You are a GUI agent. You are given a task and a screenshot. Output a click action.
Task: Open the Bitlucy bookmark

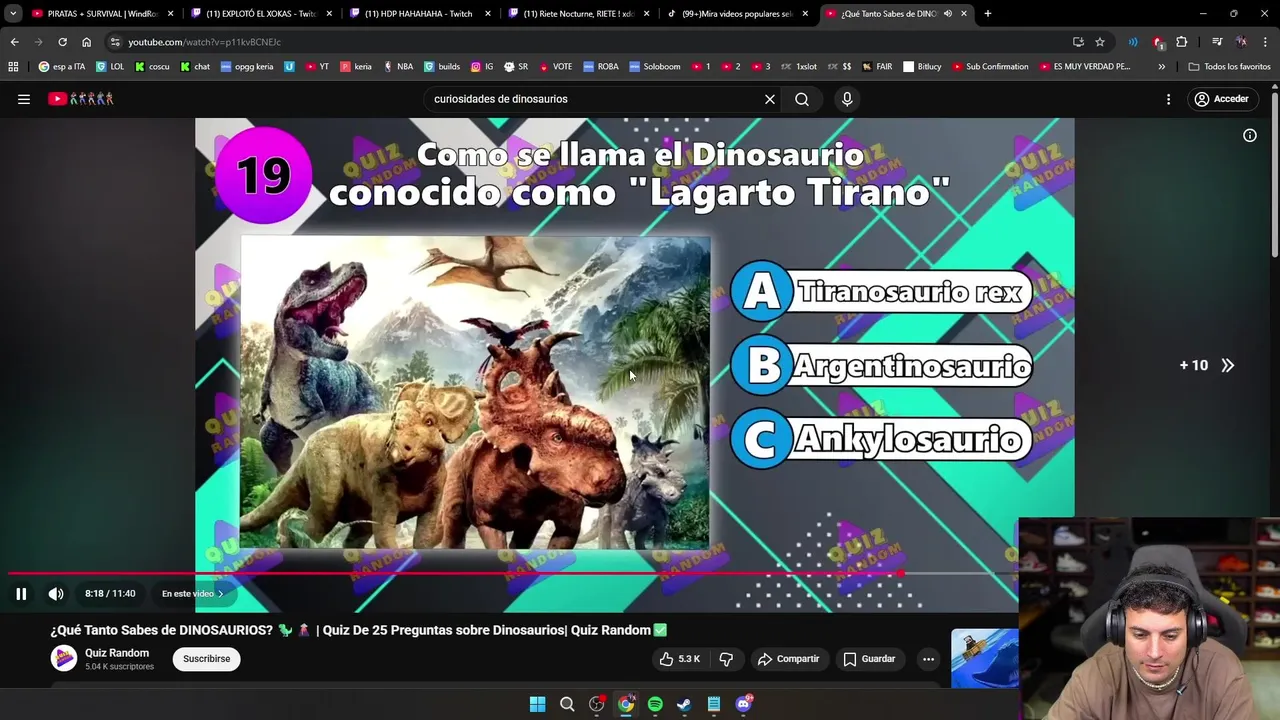click(922, 67)
